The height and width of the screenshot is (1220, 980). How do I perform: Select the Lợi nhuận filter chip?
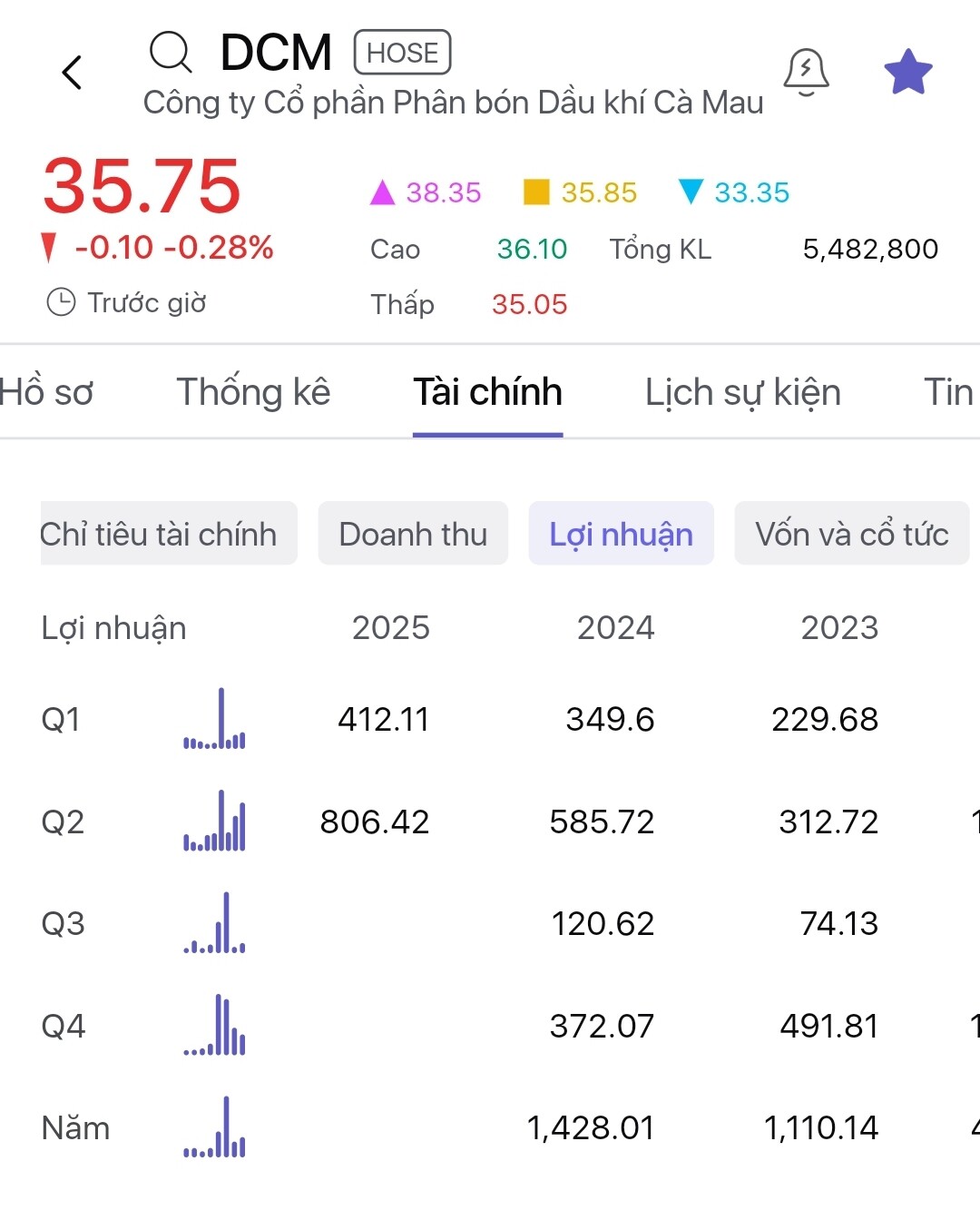pyautogui.click(x=621, y=534)
